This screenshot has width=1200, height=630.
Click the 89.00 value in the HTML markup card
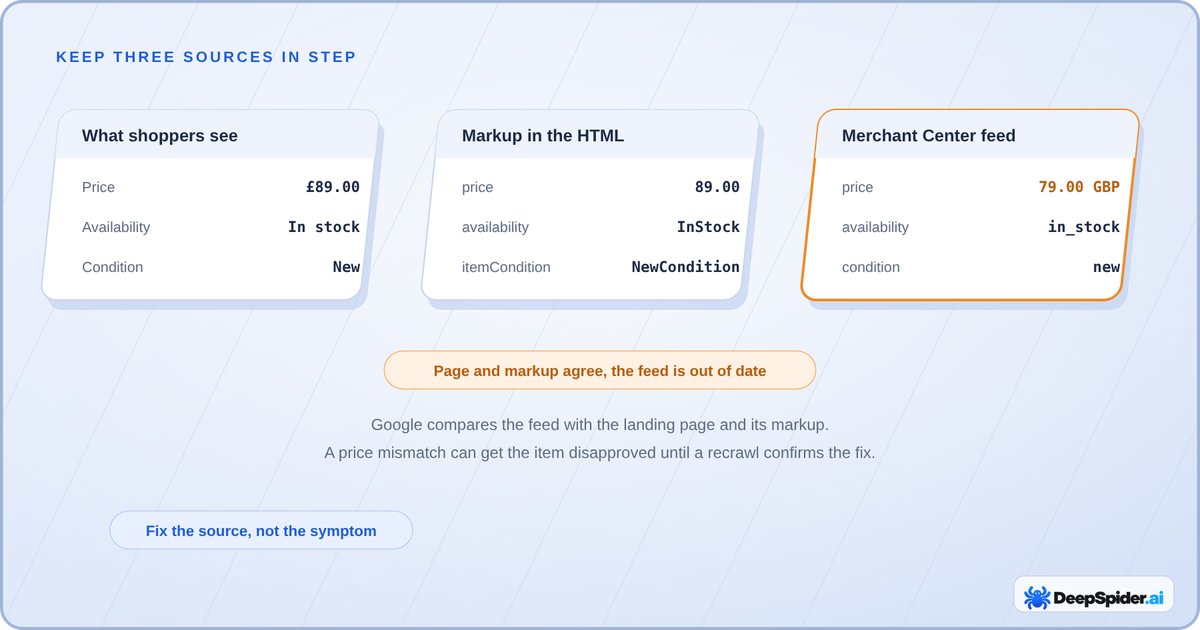pos(717,187)
